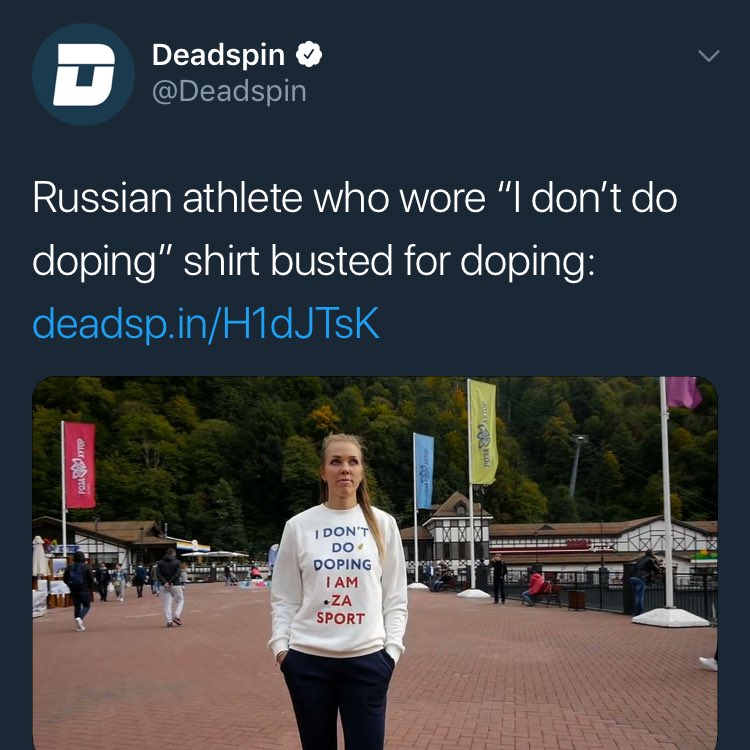
Task: Click the yellow flag in the photo
Action: (483, 431)
